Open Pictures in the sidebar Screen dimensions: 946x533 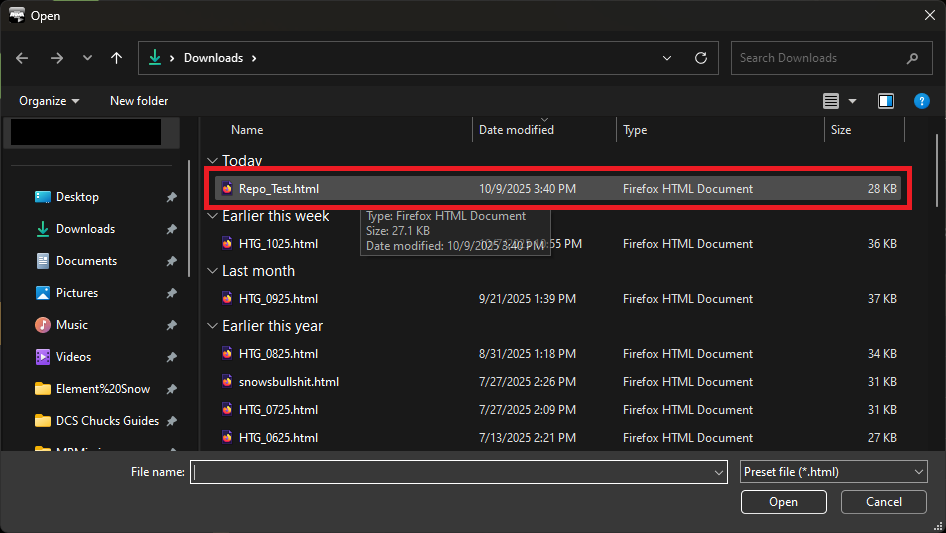(77, 293)
